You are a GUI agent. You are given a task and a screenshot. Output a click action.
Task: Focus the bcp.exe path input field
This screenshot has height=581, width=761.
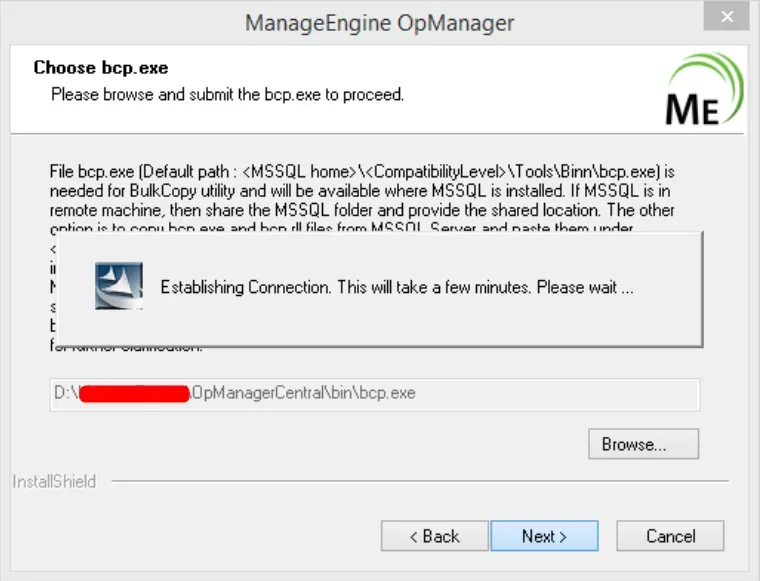tap(375, 394)
